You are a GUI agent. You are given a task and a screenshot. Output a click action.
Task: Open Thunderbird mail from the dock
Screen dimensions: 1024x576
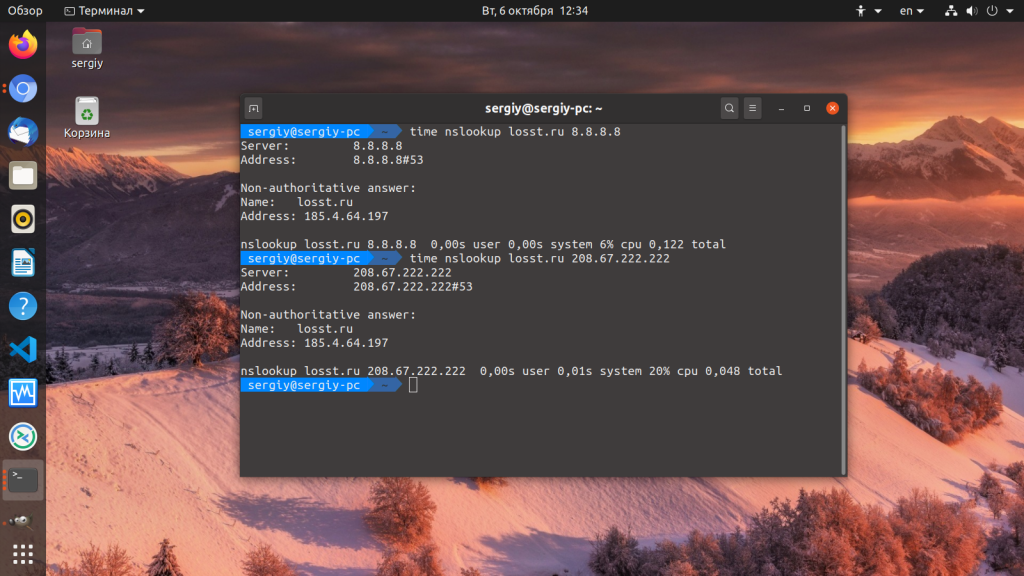tap(23, 132)
